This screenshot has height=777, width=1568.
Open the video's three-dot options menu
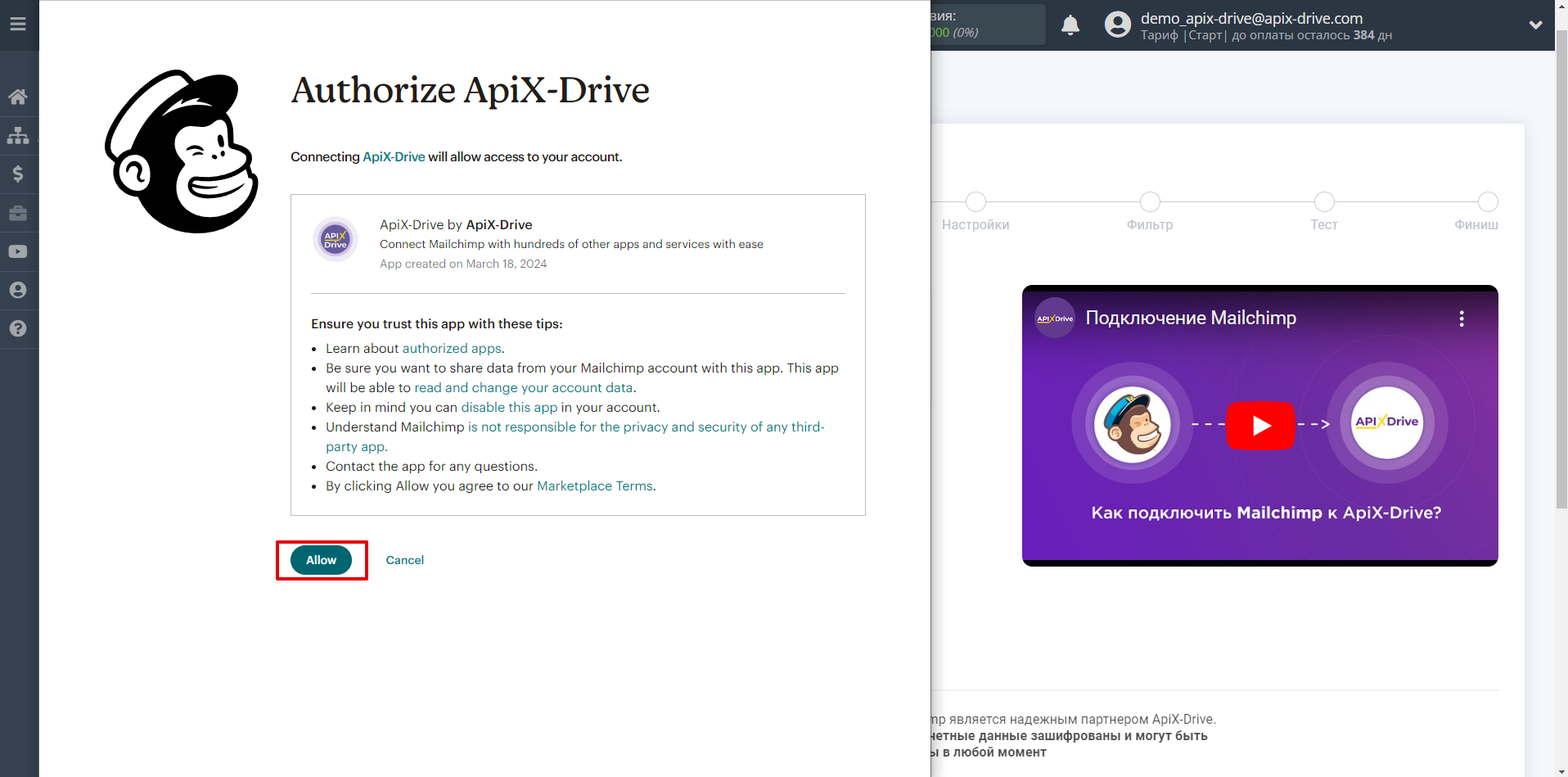point(1462,318)
